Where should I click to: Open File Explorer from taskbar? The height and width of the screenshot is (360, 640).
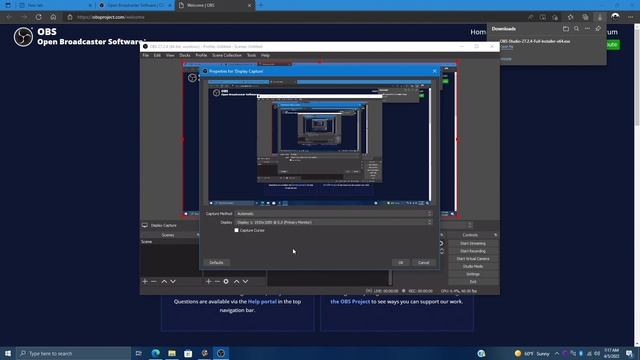(172, 353)
